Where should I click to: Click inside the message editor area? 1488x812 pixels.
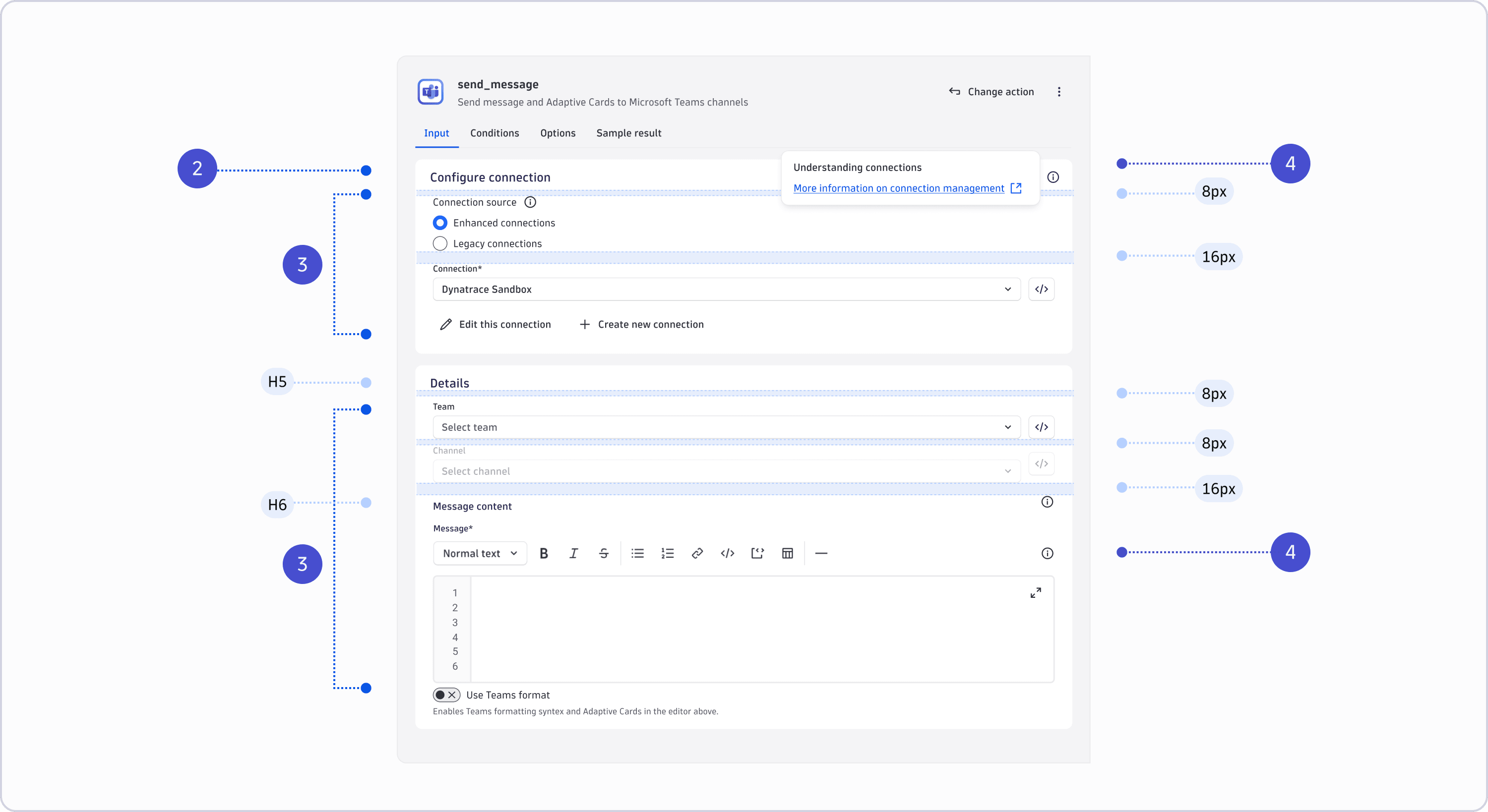tap(762, 630)
